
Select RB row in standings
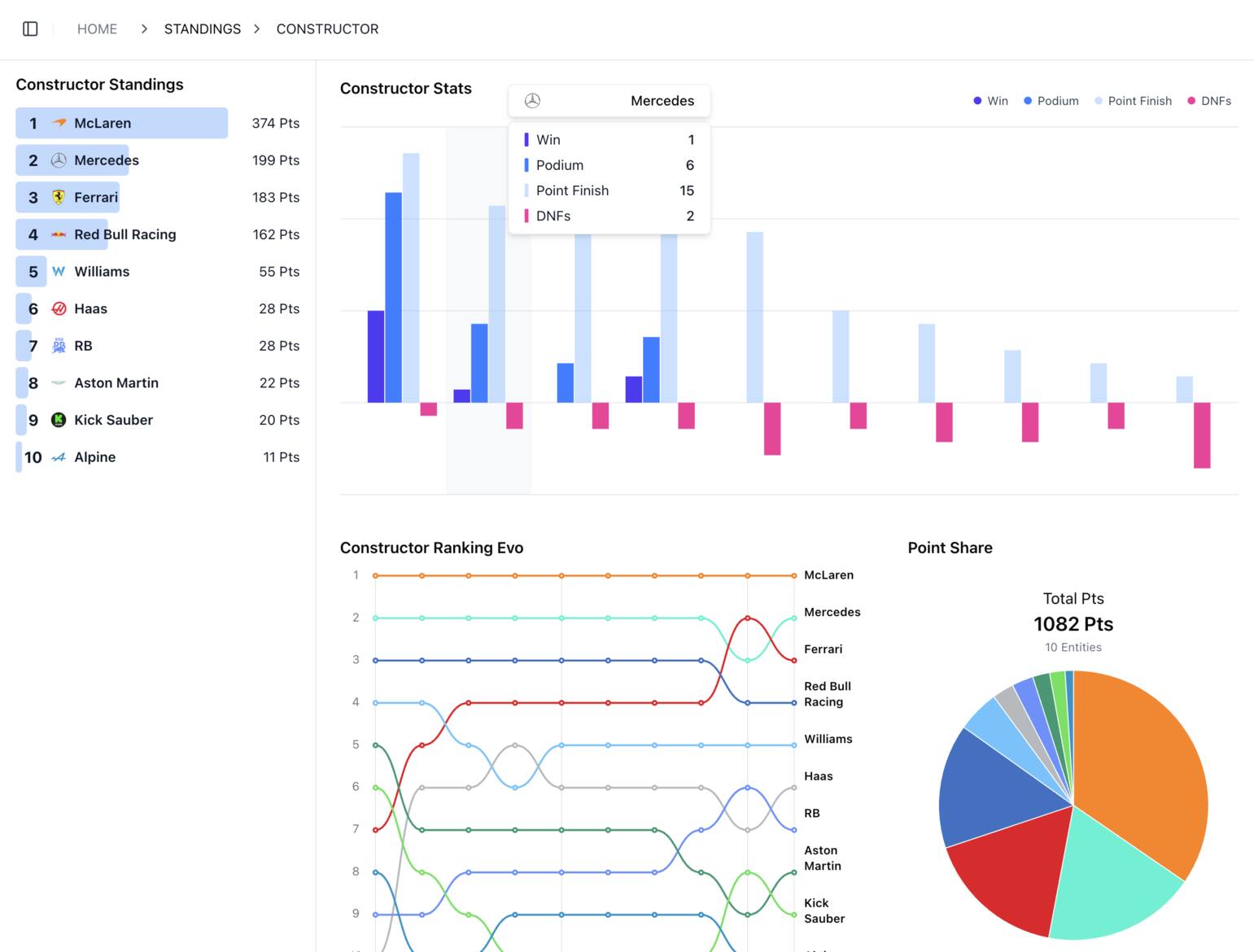tap(158, 346)
